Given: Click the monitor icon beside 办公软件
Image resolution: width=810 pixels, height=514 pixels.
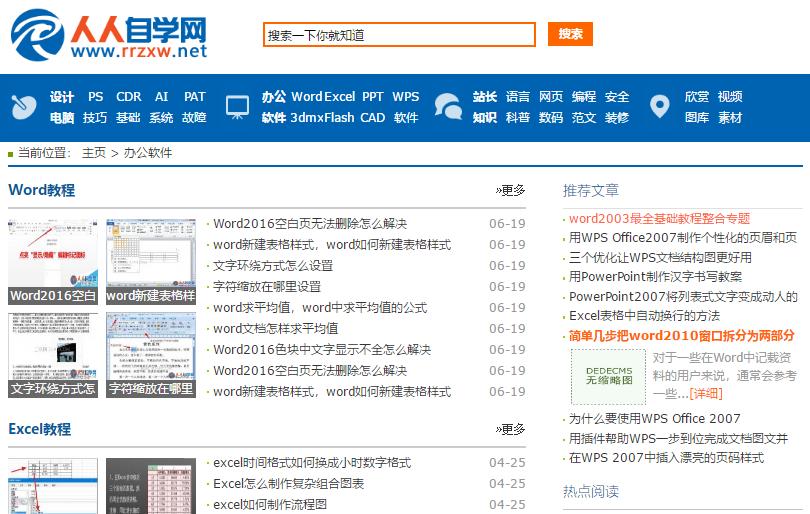Looking at the screenshot, I should coord(237,107).
